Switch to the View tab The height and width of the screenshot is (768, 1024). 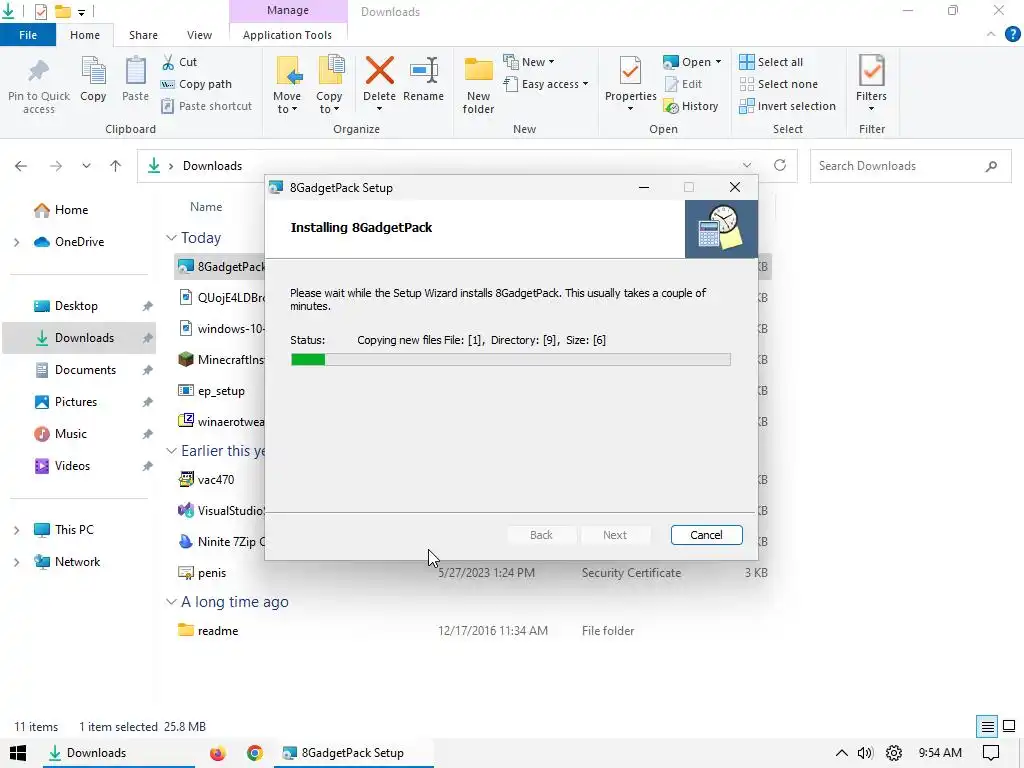click(x=199, y=35)
